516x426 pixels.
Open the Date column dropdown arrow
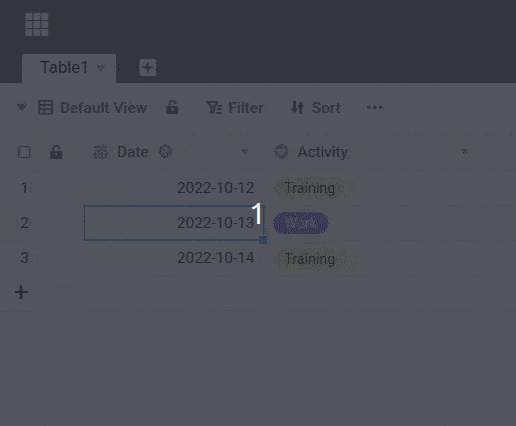point(244,152)
